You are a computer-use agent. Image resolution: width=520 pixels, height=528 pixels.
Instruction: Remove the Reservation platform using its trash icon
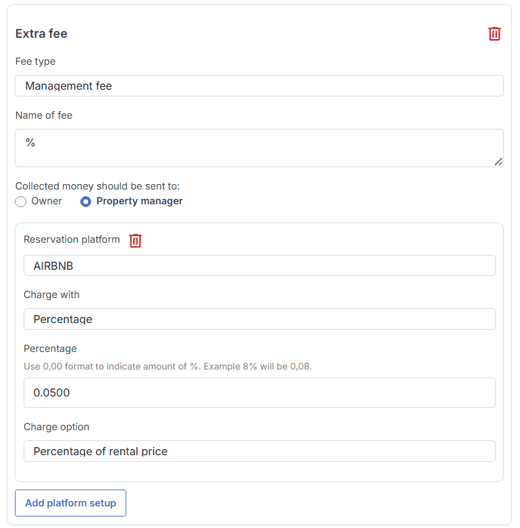135,240
